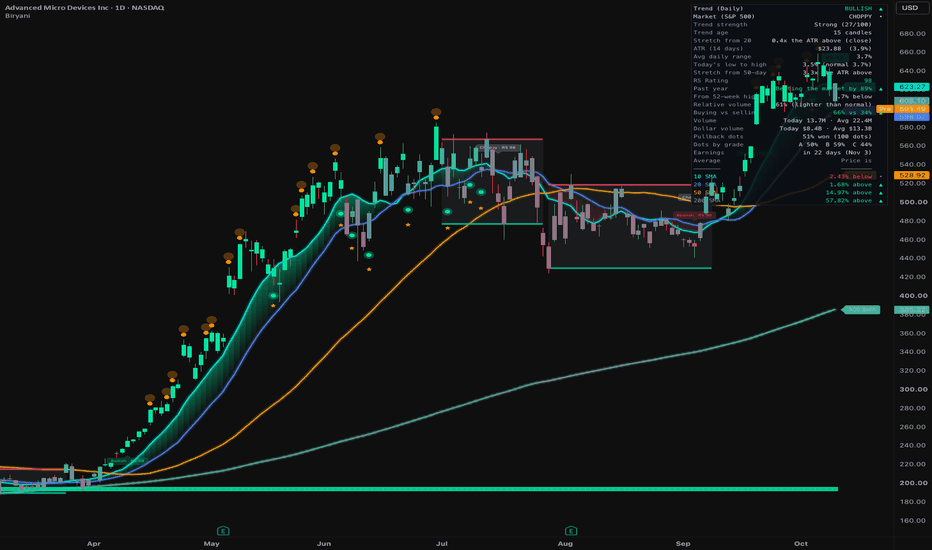Open the Advanced Micro Devices symbol title
Viewport: 932px width, 550px height.
(x=84, y=8)
